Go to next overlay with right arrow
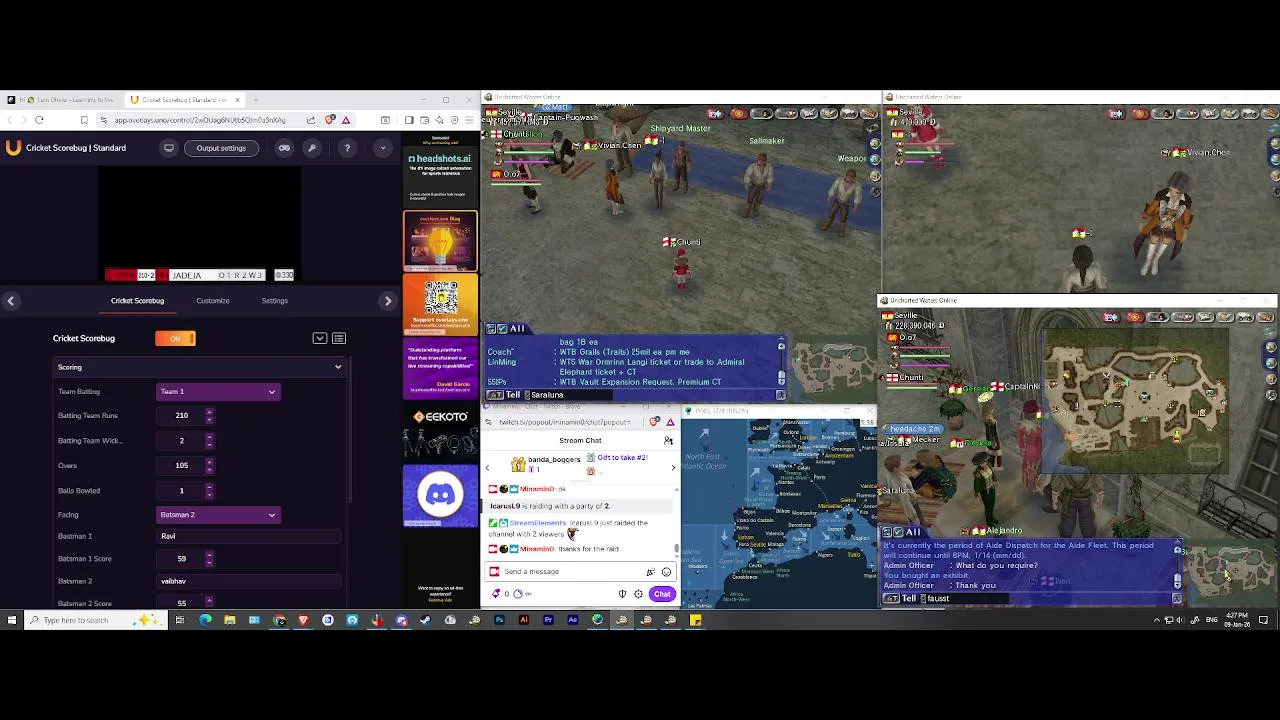 pyautogui.click(x=388, y=300)
